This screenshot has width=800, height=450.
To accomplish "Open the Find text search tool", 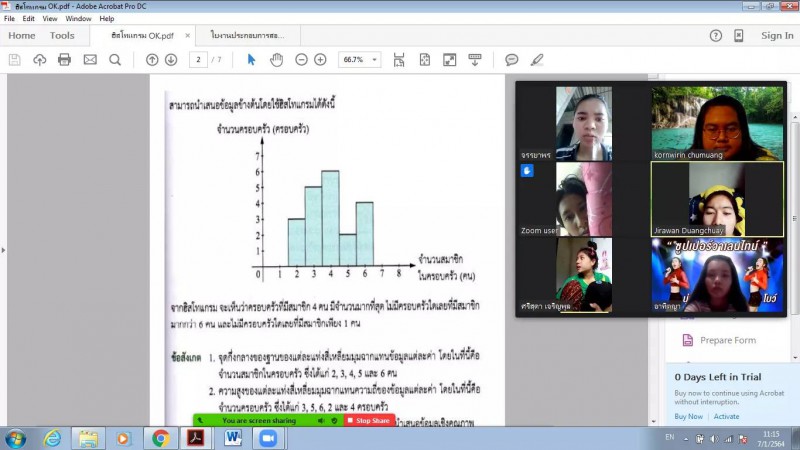I will tap(115, 60).
